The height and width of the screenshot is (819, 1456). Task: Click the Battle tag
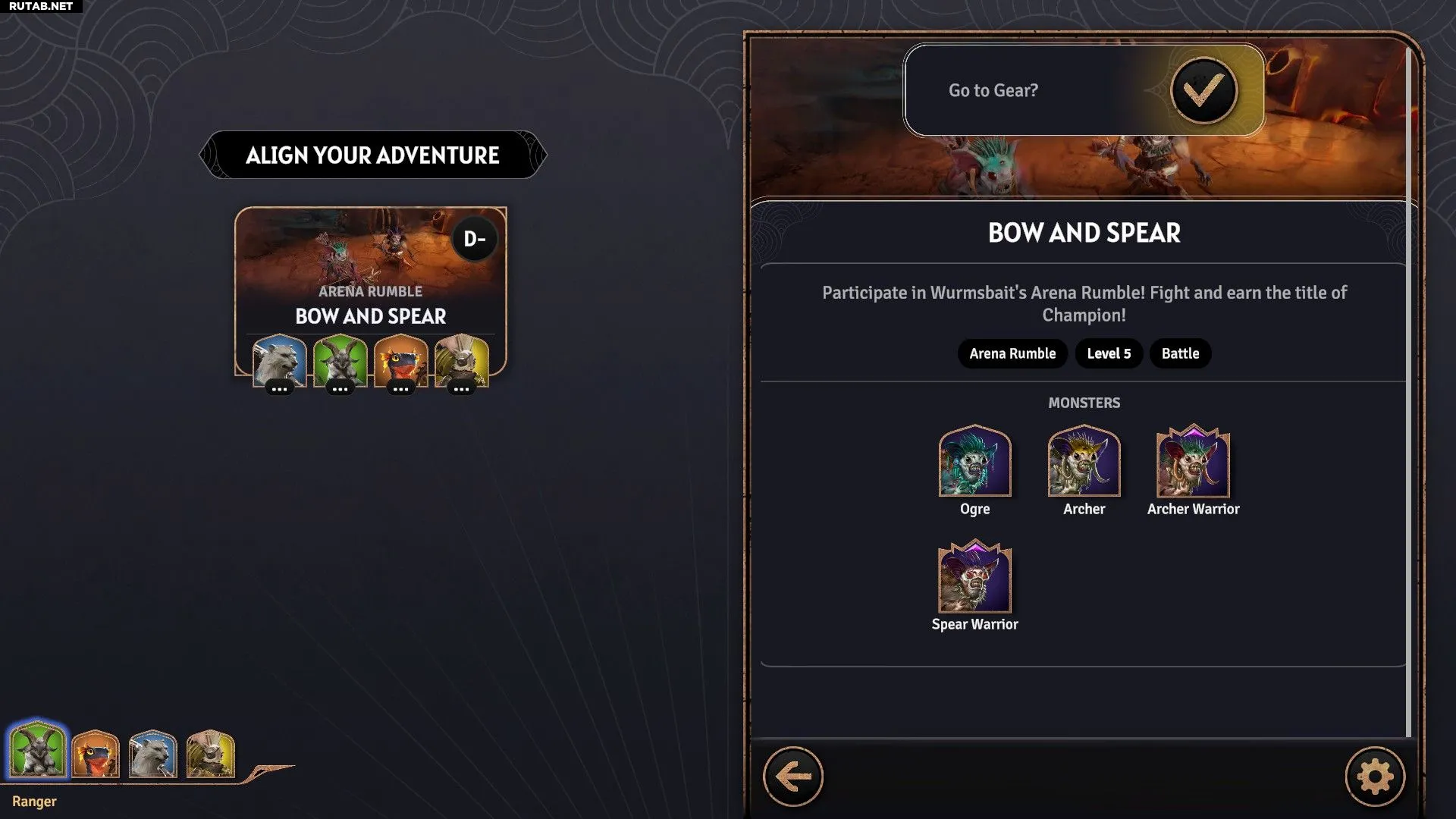click(1180, 353)
